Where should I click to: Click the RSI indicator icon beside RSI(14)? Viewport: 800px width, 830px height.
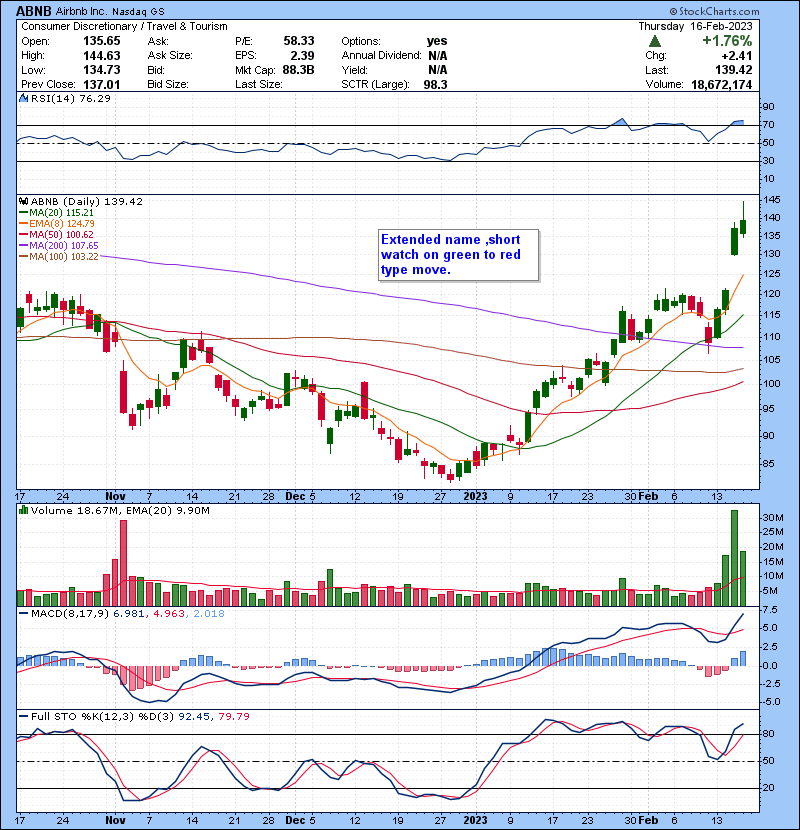tap(23, 98)
